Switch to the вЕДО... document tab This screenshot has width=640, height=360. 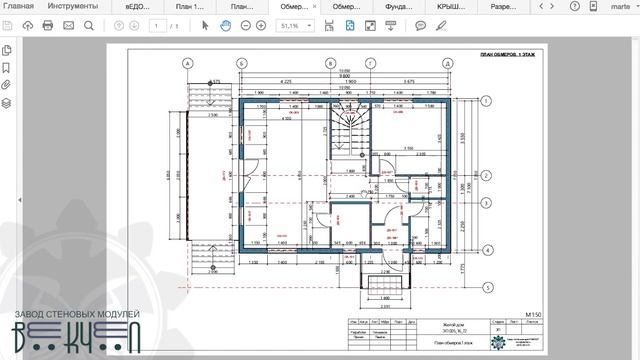click(138, 7)
